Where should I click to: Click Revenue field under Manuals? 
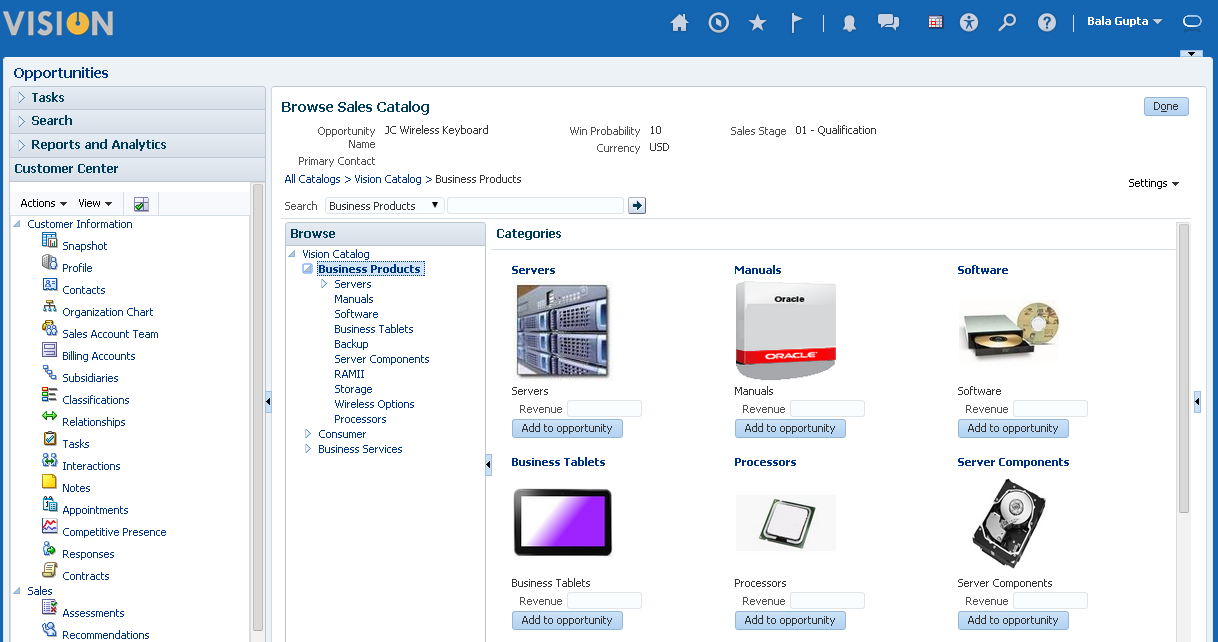827,409
